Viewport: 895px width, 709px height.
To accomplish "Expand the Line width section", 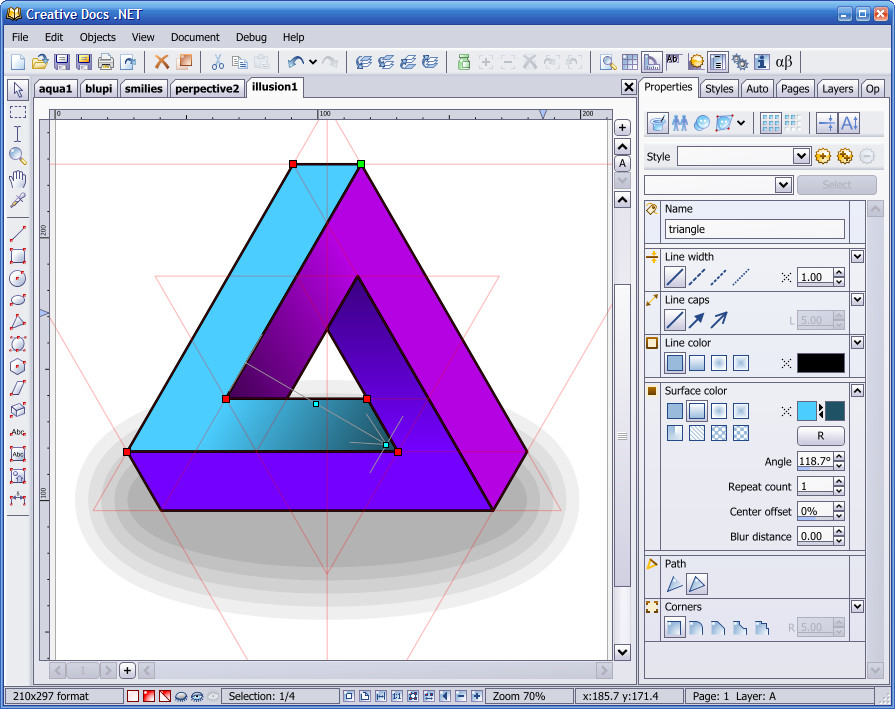I will pos(857,256).
